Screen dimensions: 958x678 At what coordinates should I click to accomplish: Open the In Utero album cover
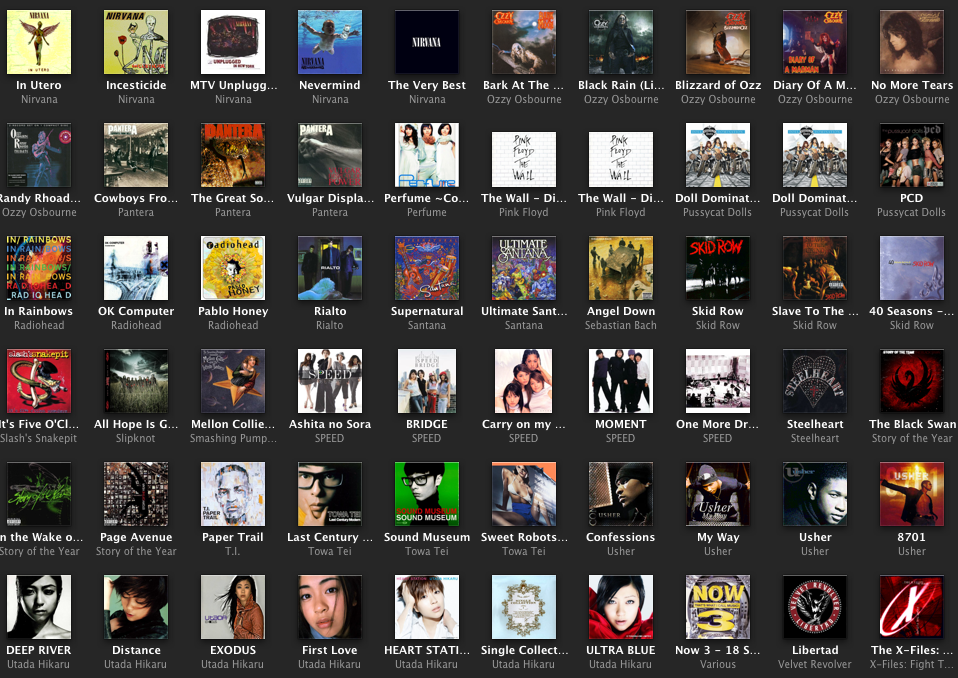[x=39, y=42]
